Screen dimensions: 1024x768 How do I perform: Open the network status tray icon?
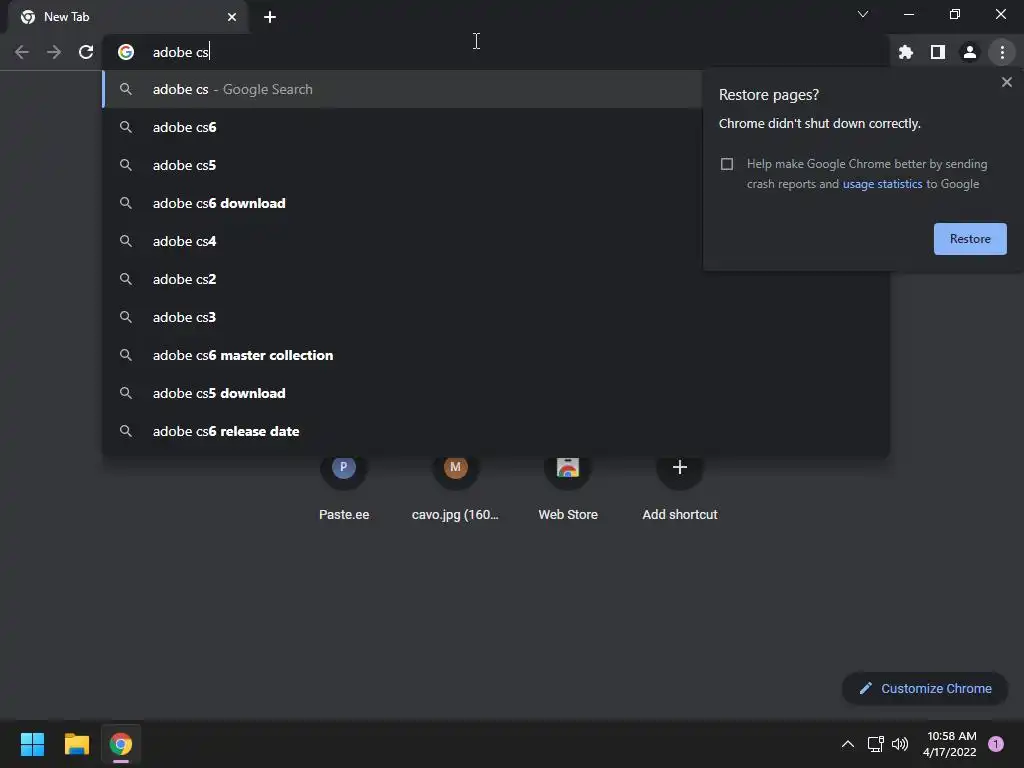876,744
